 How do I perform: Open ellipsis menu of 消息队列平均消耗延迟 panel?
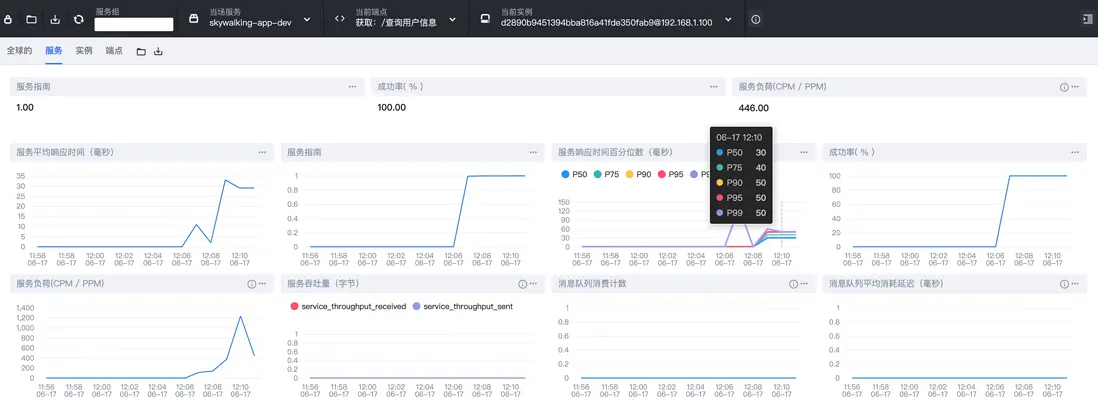click(x=1075, y=284)
